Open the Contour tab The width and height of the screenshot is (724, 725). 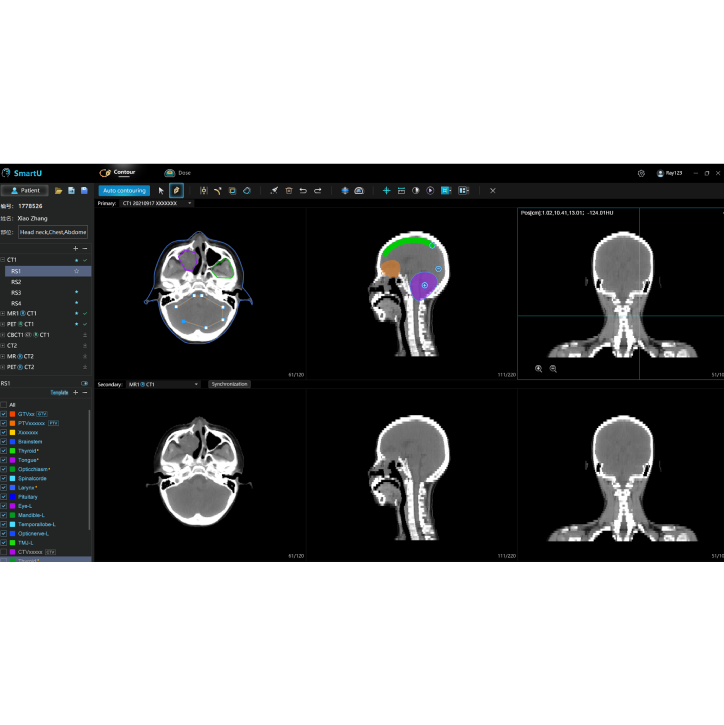point(118,173)
